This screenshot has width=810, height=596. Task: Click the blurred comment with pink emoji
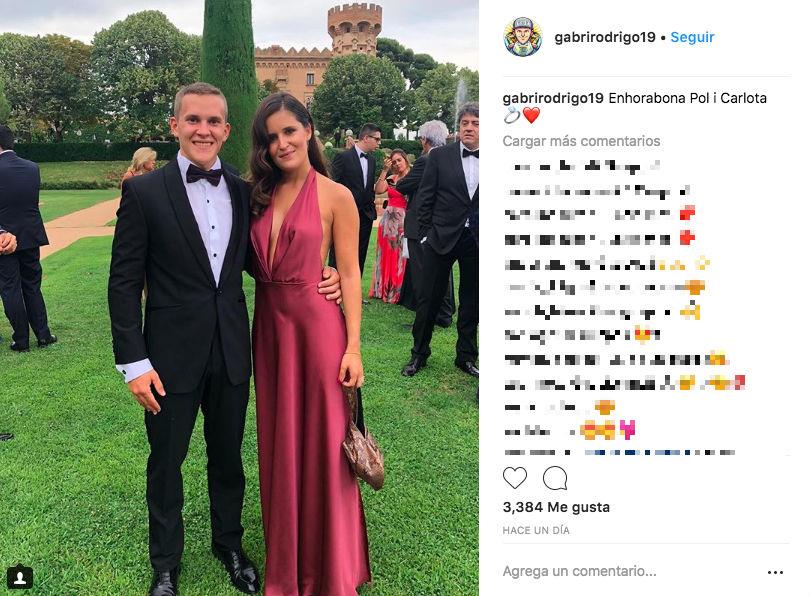point(570,429)
